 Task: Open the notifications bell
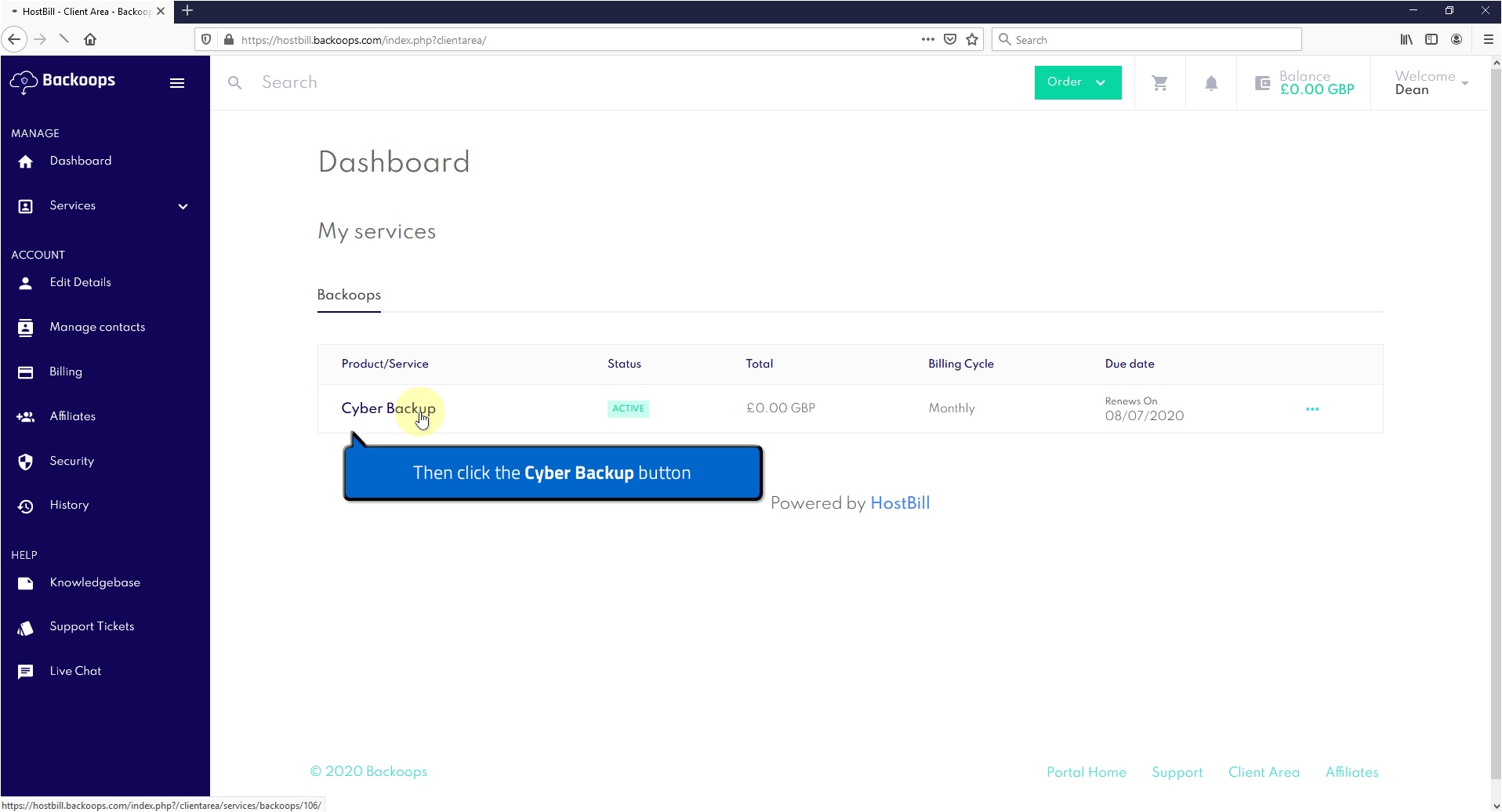coord(1211,83)
